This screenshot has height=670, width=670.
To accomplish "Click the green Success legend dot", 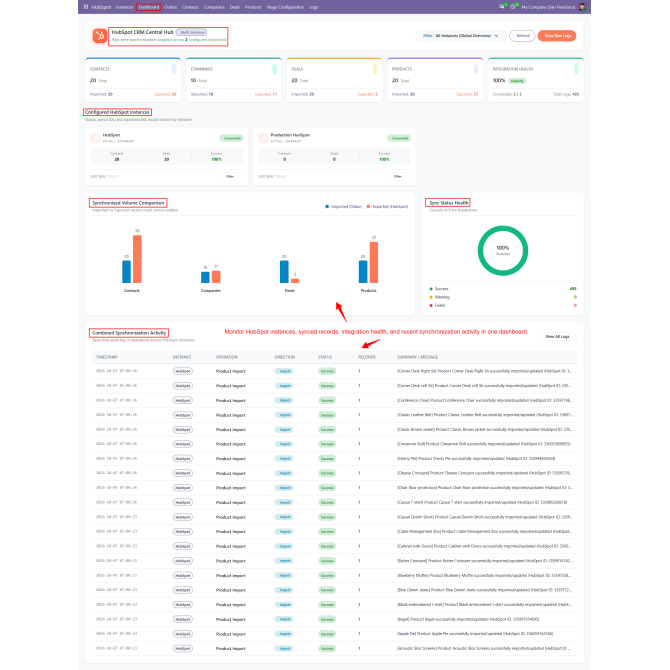I will point(431,289).
